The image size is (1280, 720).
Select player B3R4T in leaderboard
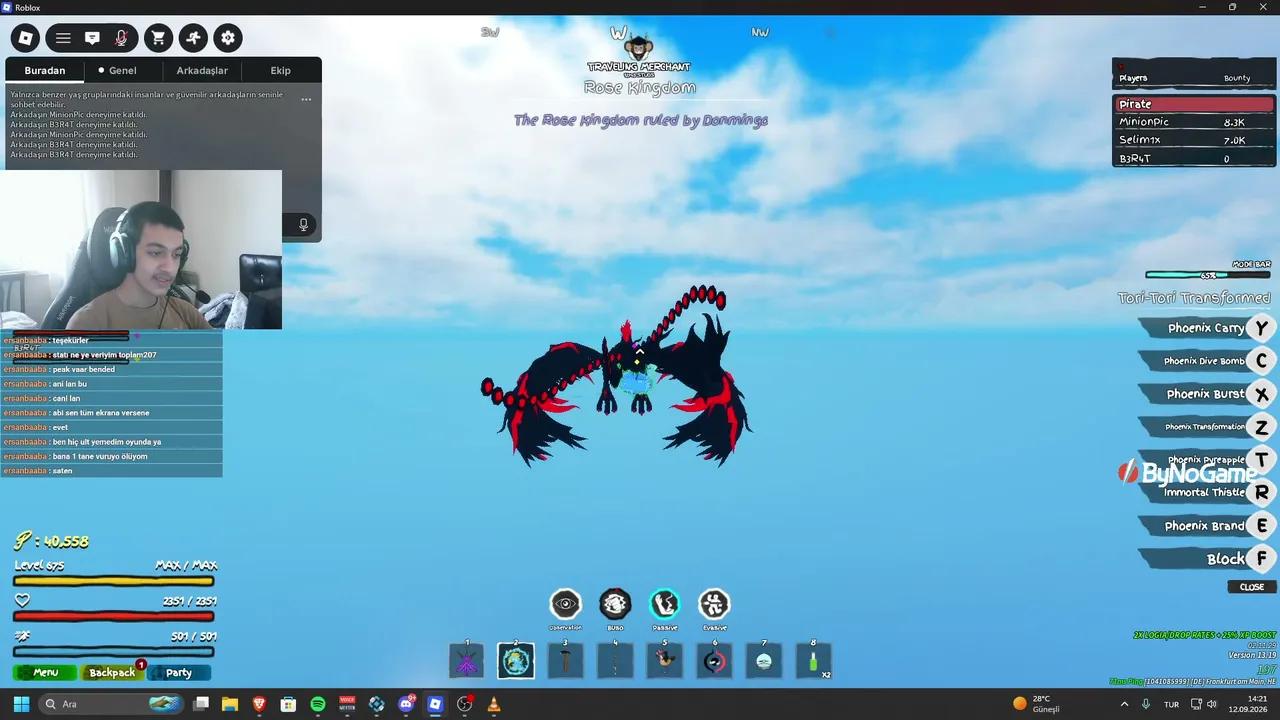[x=1194, y=158]
